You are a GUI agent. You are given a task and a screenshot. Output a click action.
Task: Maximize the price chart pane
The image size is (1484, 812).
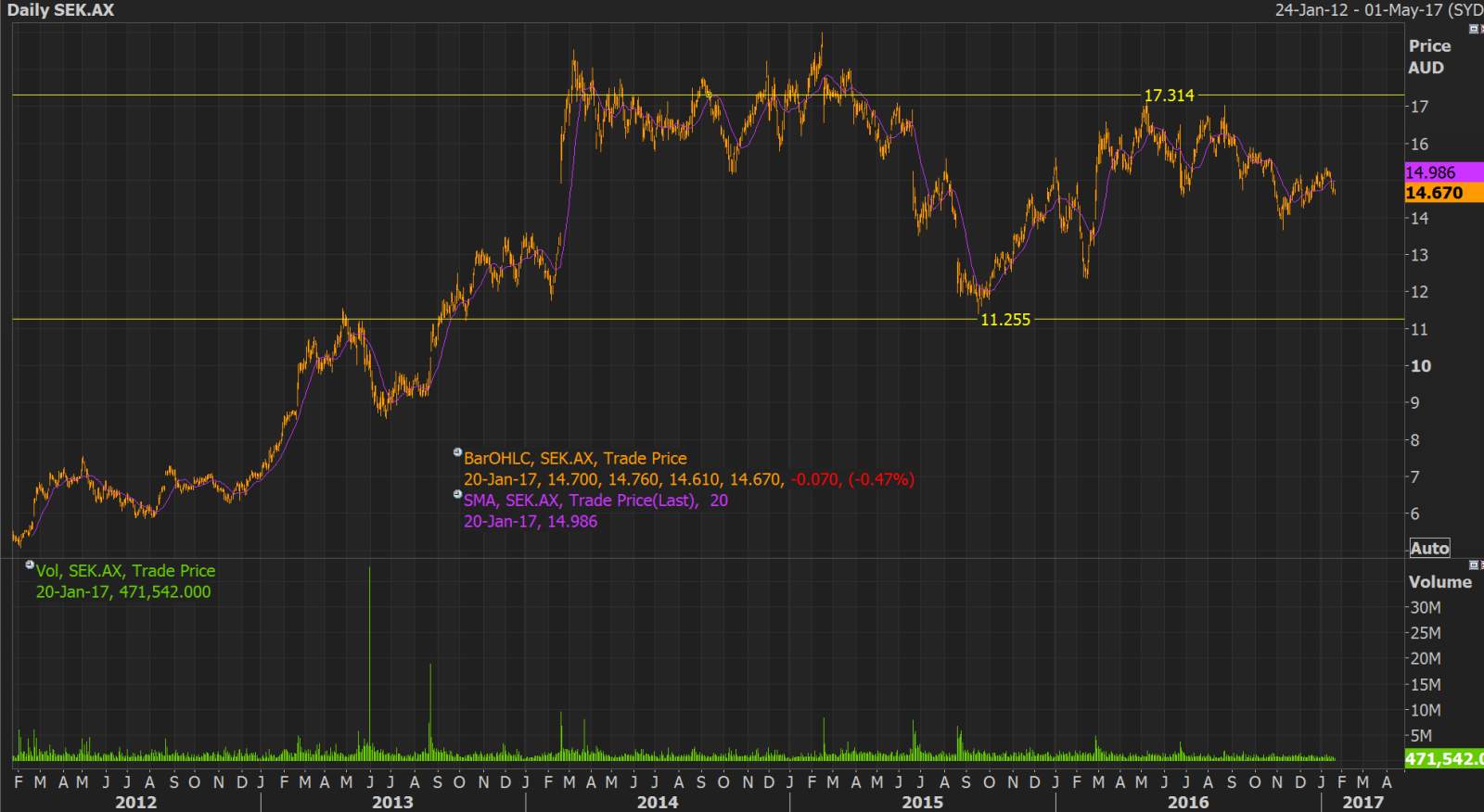click(1473, 29)
